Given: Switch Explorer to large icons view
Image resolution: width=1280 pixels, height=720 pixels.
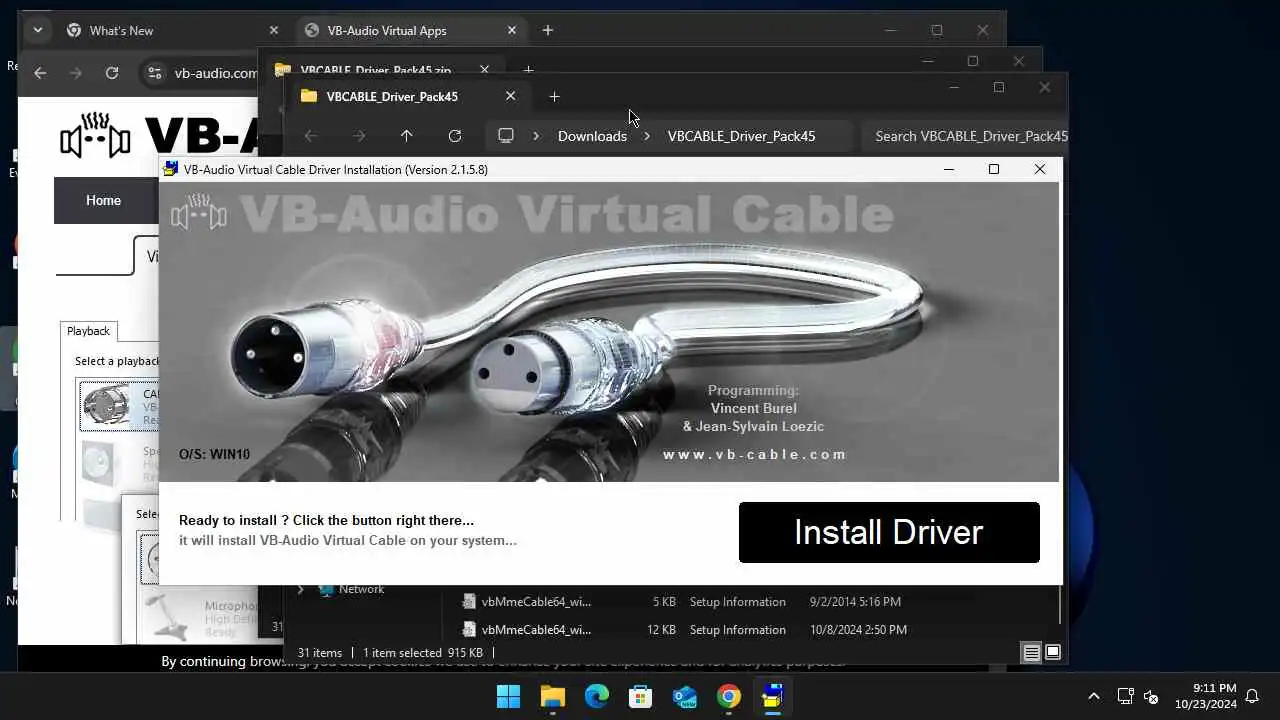Looking at the screenshot, I should (x=1053, y=653).
